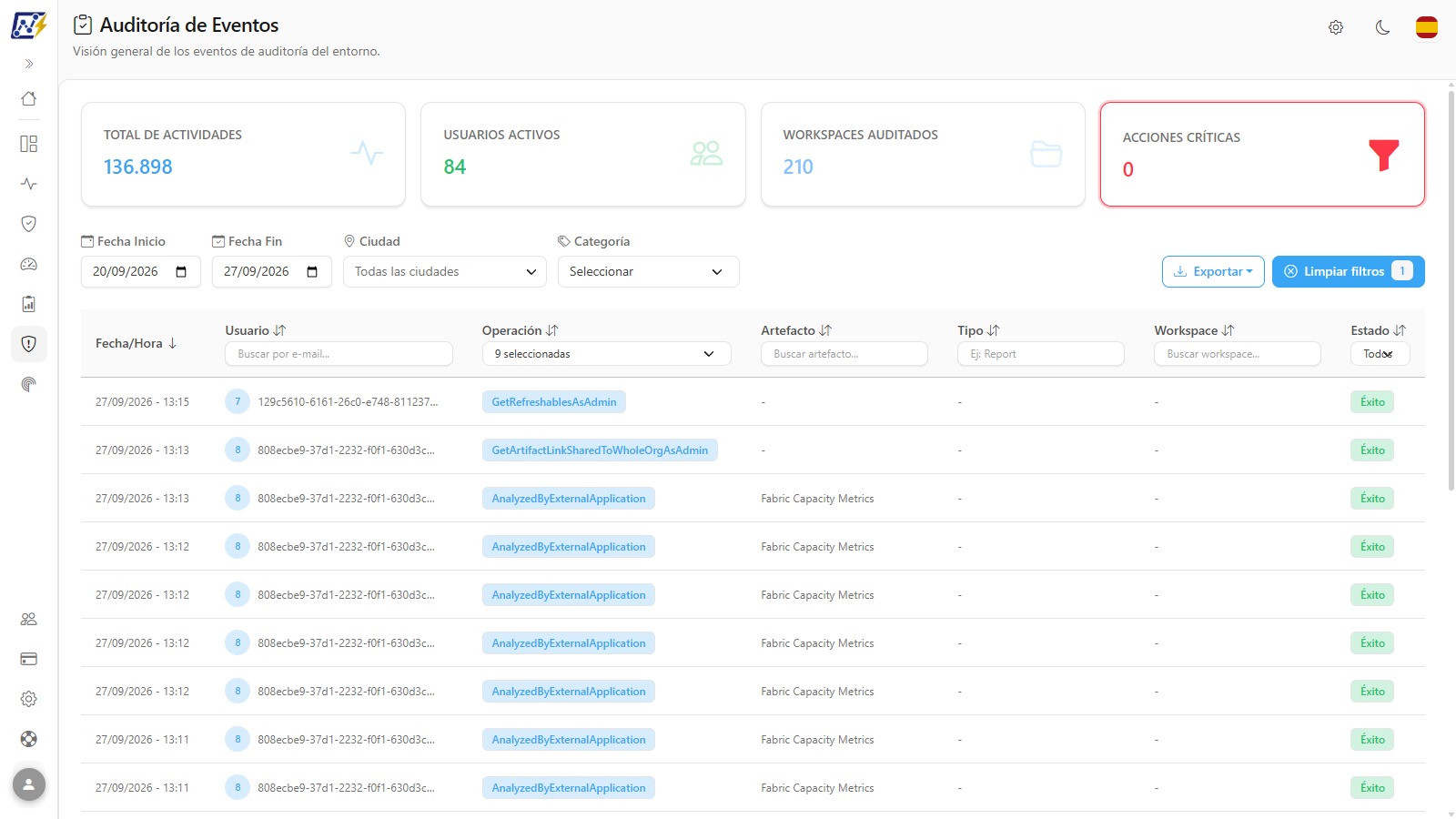
Task: Change language via Spanish flag icon
Action: click(x=1427, y=27)
